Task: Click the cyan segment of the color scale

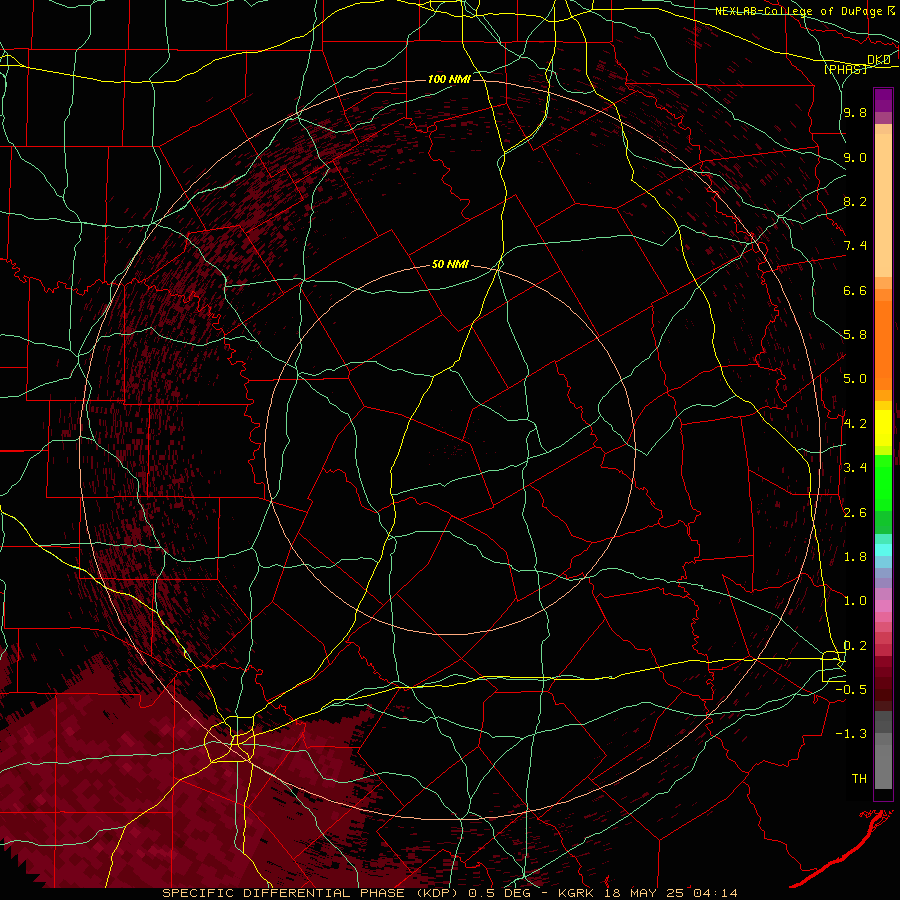Action: tap(883, 550)
